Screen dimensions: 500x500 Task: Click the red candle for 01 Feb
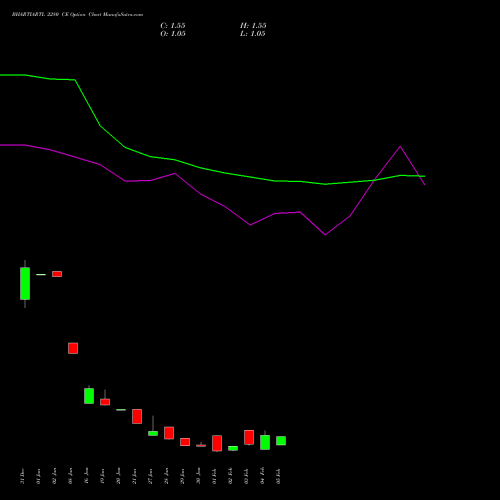click(217, 443)
